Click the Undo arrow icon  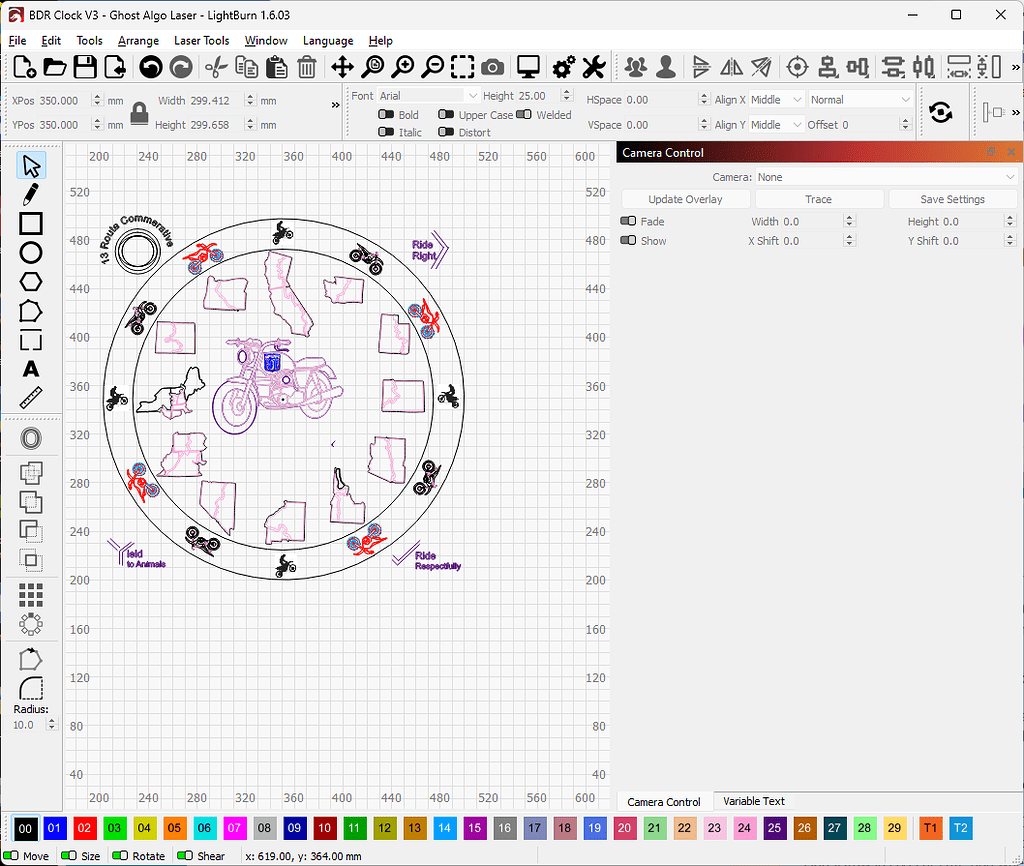(150, 67)
